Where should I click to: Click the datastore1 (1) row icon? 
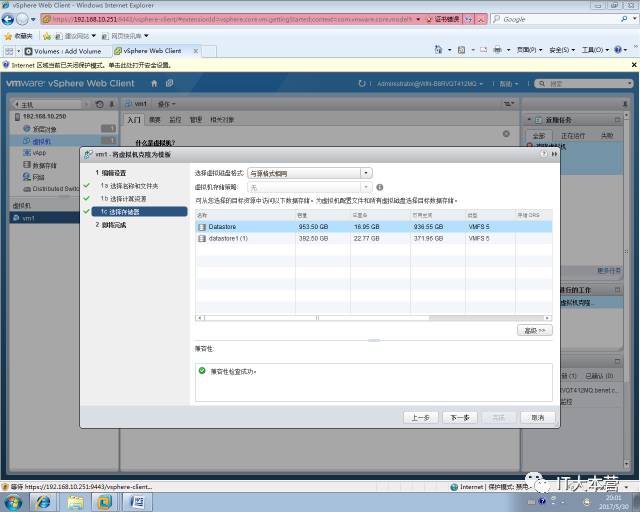pos(202,238)
